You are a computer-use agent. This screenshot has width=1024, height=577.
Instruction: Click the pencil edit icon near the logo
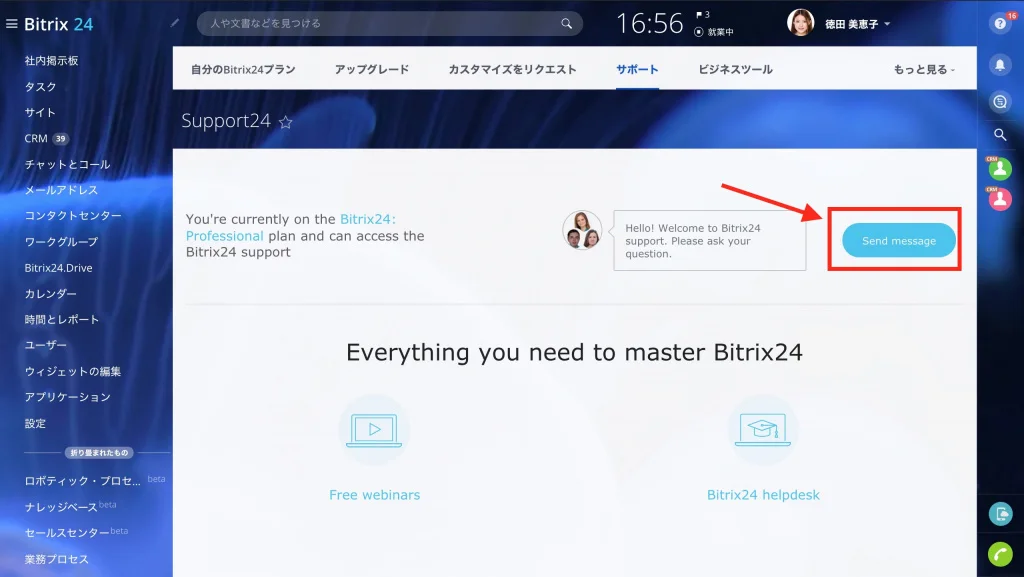click(174, 23)
